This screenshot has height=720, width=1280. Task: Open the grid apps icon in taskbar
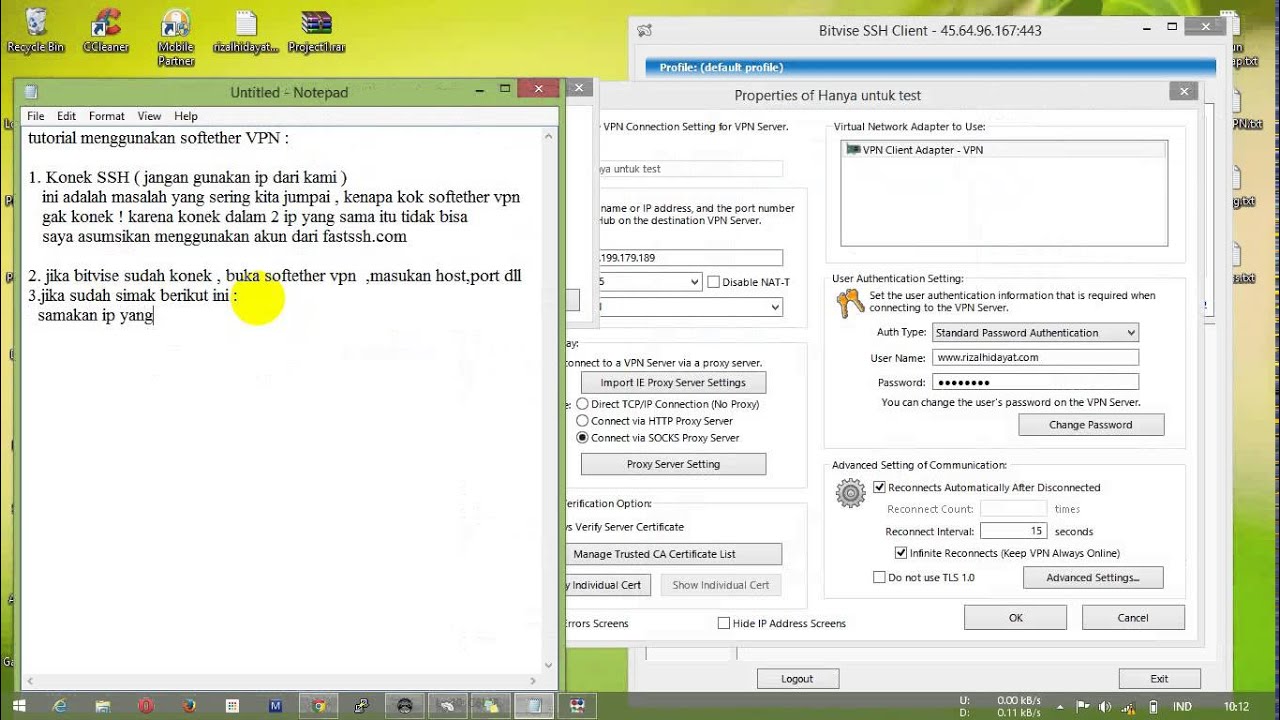point(233,706)
